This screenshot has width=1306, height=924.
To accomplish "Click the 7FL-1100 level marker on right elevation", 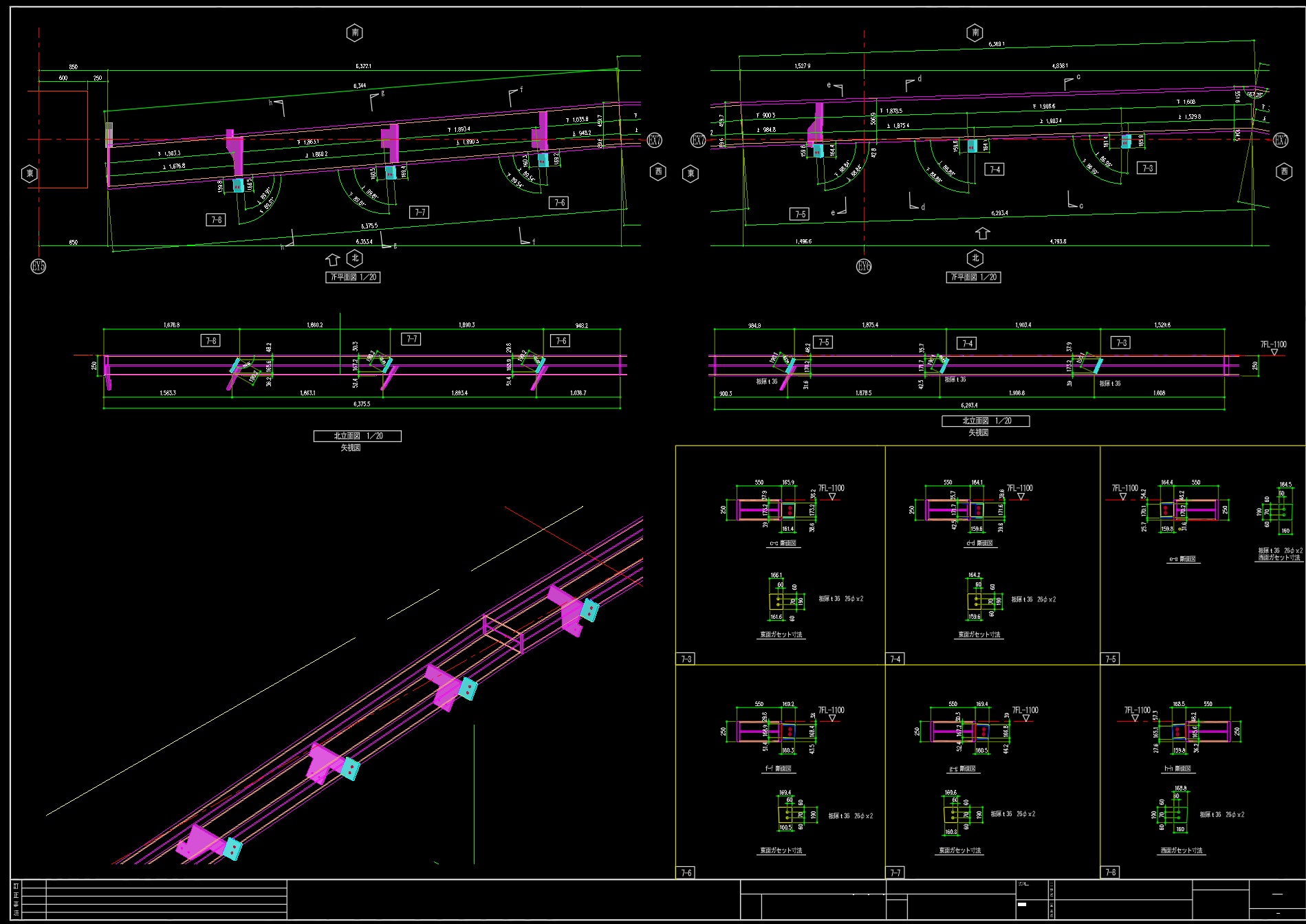I will click(1273, 346).
